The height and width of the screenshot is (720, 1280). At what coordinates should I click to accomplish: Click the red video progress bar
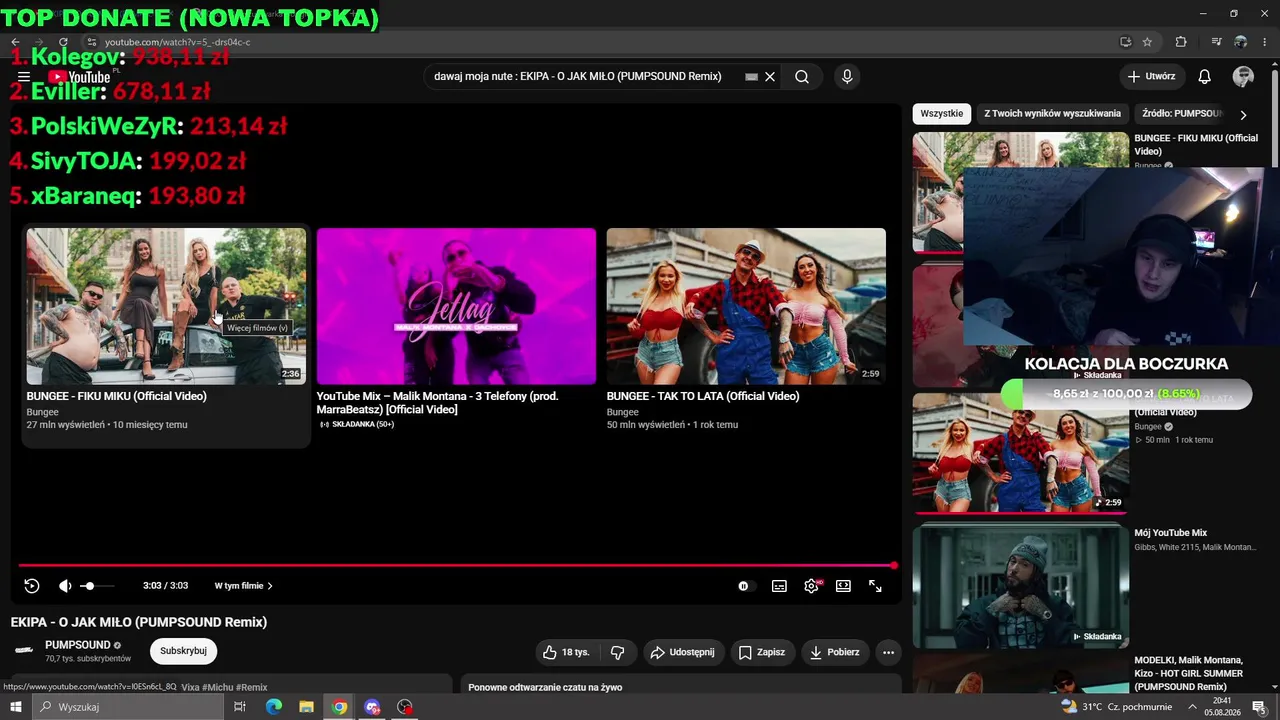pyautogui.click(x=457, y=565)
